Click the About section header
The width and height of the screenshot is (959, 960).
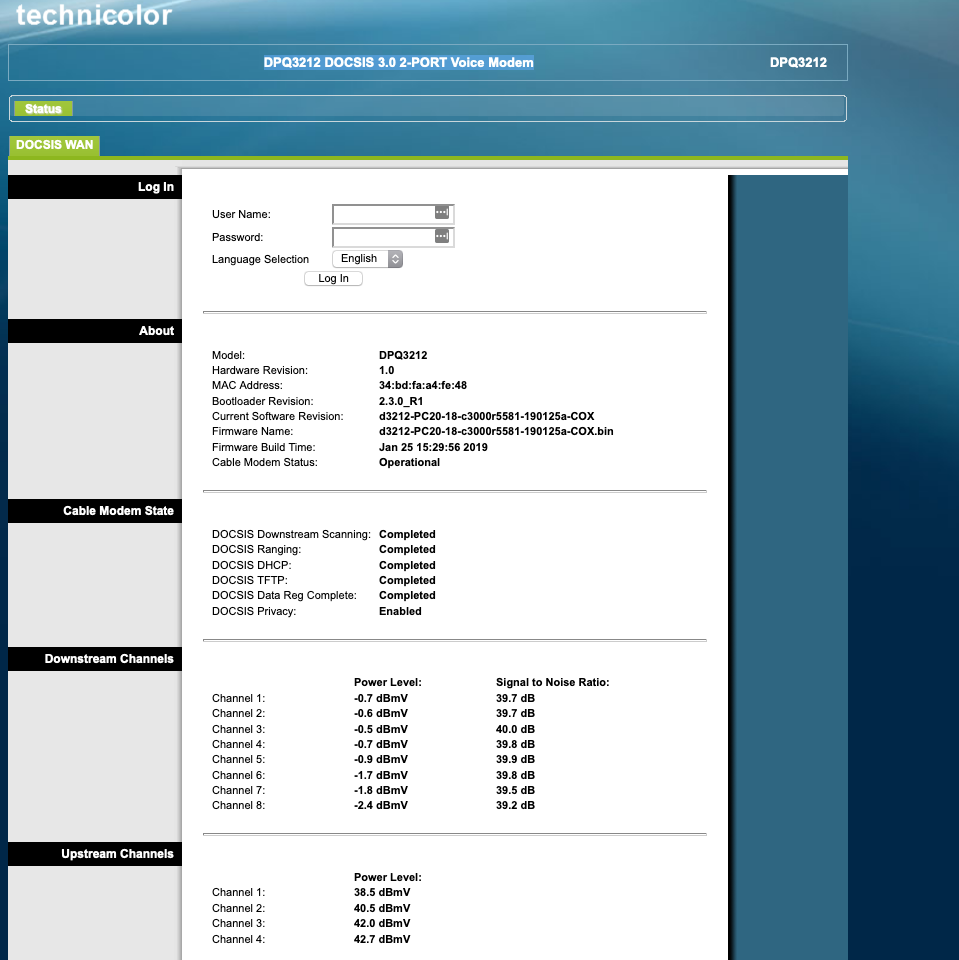click(95, 331)
